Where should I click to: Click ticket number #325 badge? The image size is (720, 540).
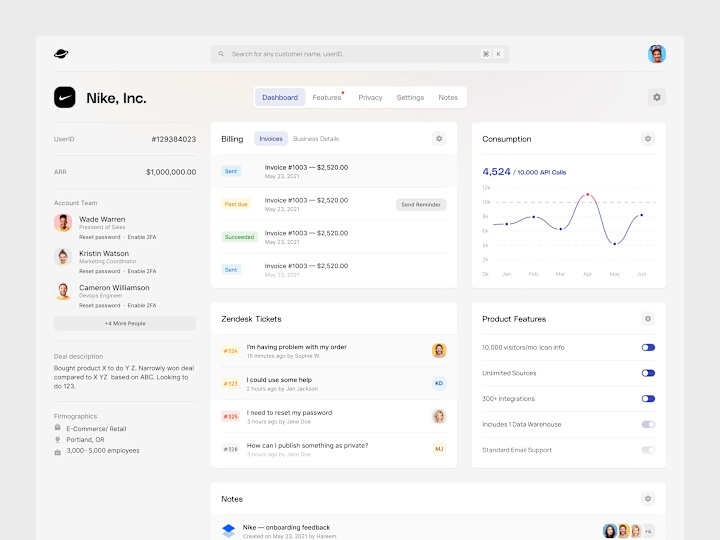pos(231,416)
